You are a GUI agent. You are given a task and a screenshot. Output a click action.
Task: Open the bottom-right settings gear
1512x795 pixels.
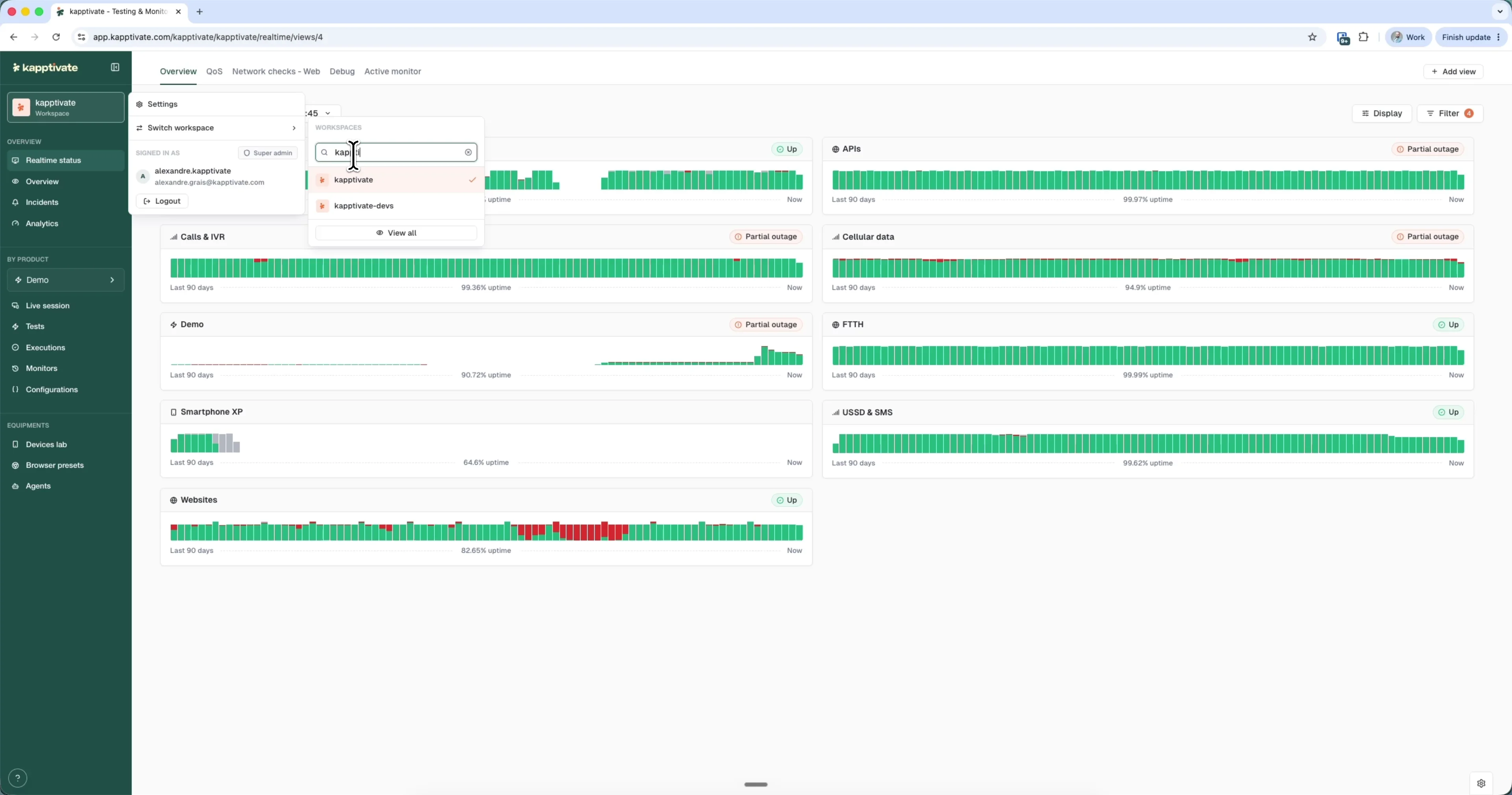tap(1481, 783)
